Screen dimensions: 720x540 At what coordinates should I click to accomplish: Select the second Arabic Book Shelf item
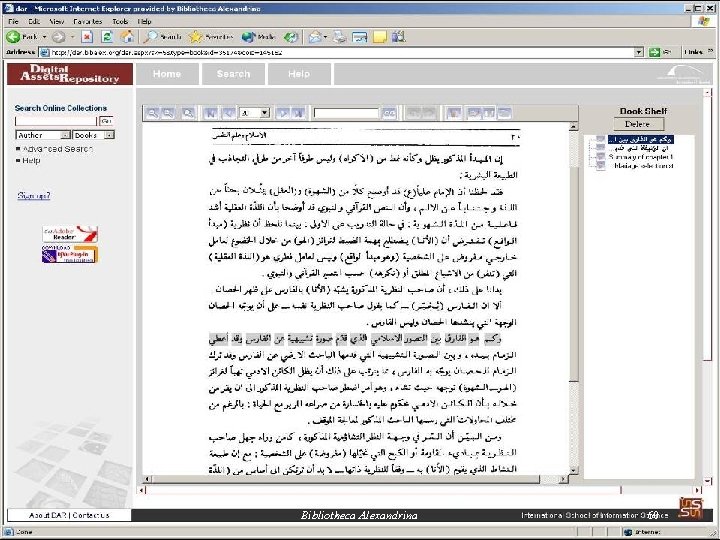click(x=642, y=148)
